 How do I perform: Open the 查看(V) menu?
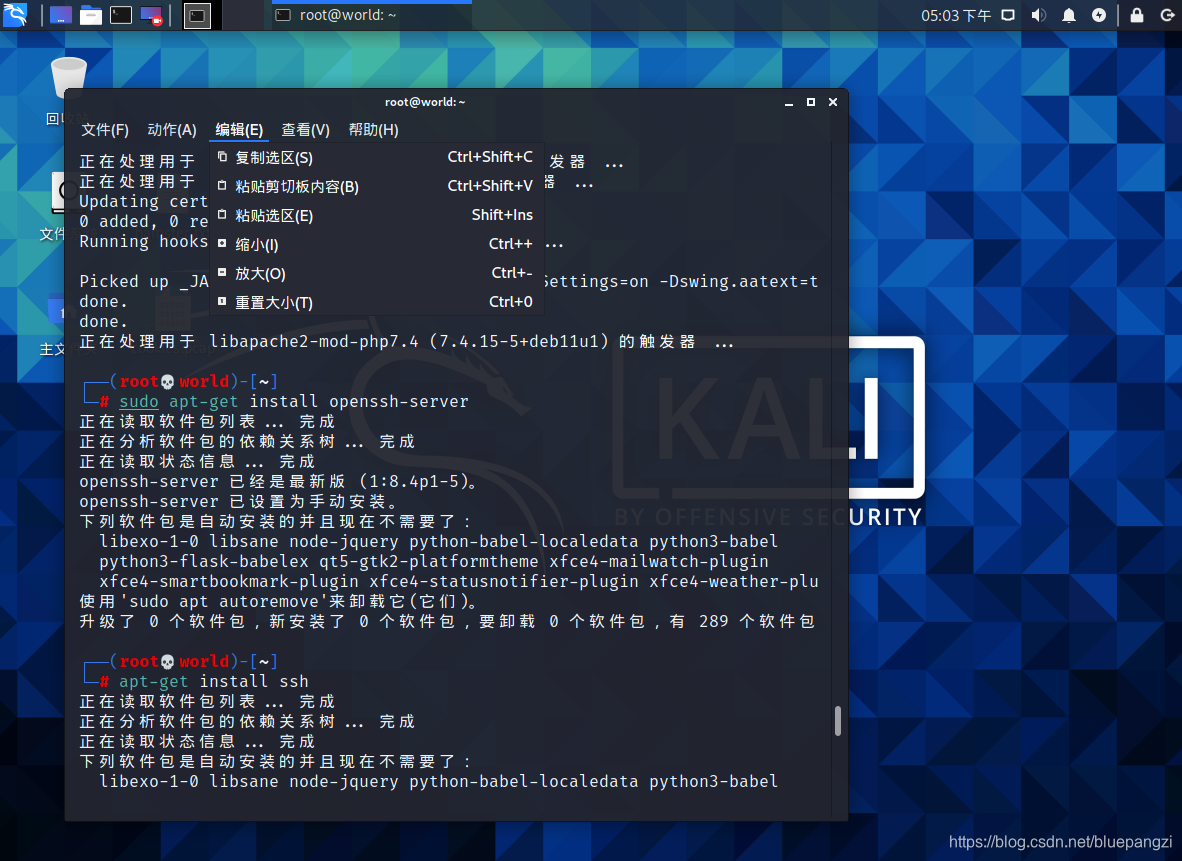[x=305, y=129]
